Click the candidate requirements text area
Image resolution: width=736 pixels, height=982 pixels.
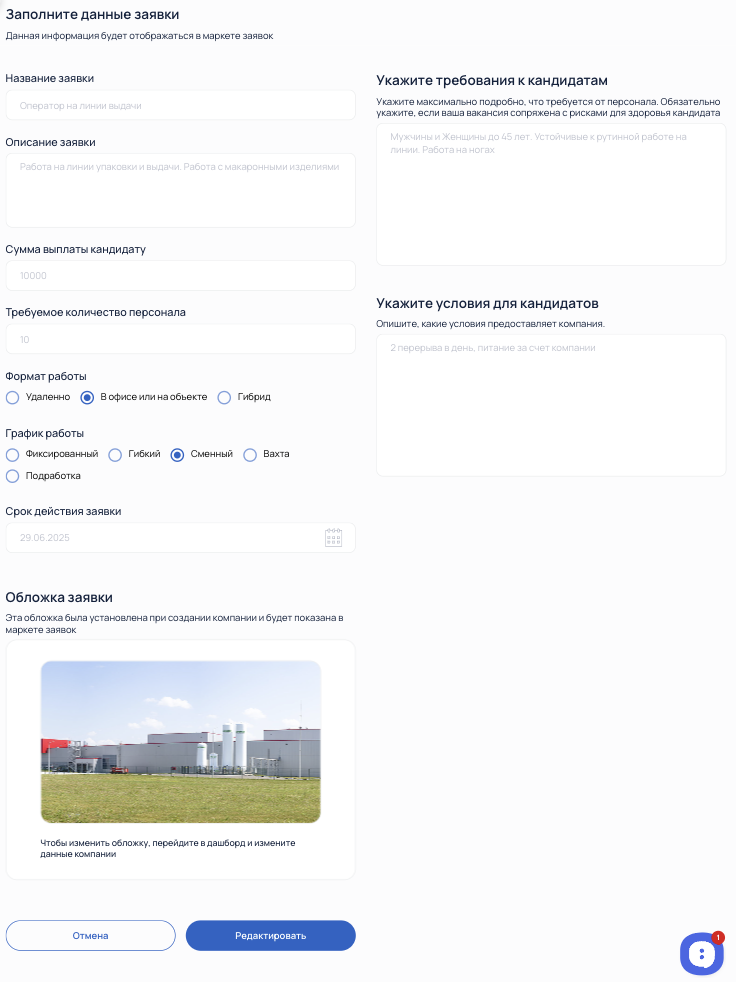[551, 194]
